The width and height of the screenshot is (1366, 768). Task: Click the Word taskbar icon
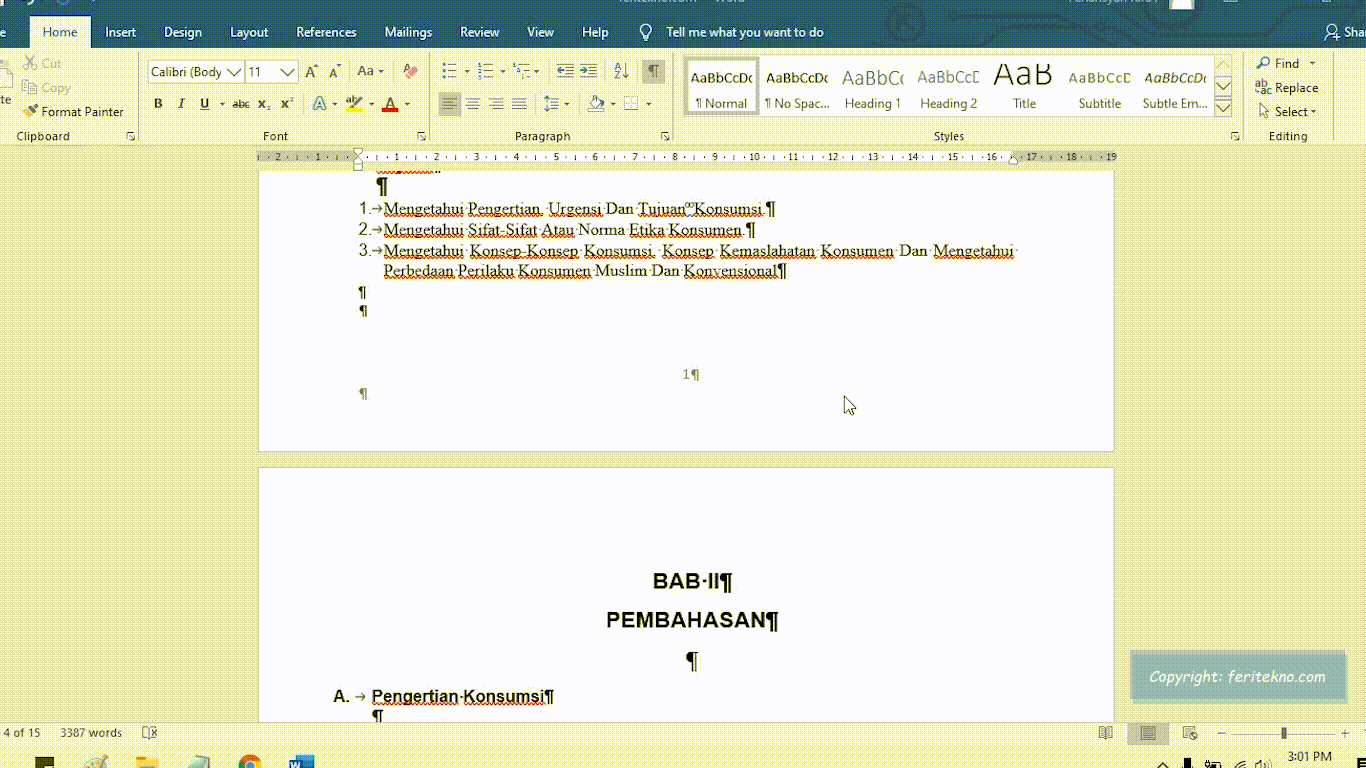click(301, 762)
